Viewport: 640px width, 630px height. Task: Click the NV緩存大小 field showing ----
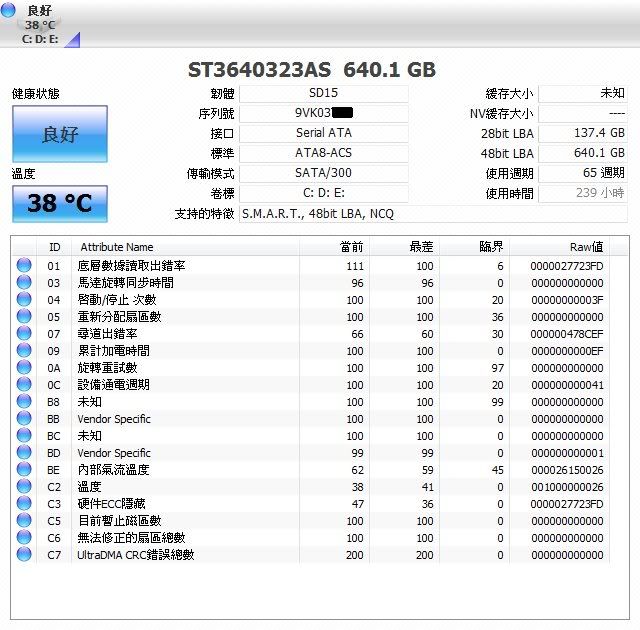tap(583, 113)
